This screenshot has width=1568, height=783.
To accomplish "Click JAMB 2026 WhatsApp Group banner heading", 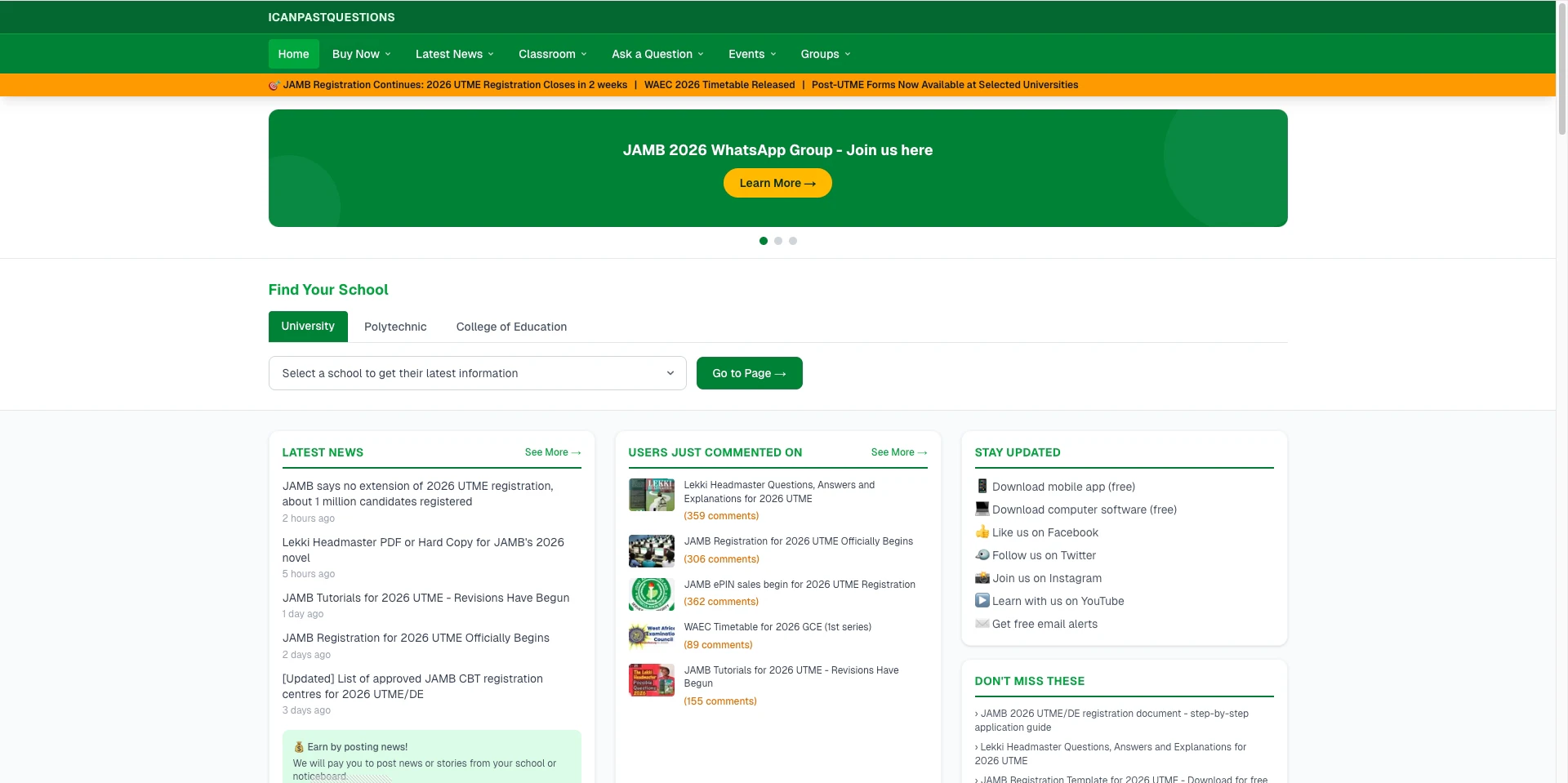I will [x=777, y=150].
